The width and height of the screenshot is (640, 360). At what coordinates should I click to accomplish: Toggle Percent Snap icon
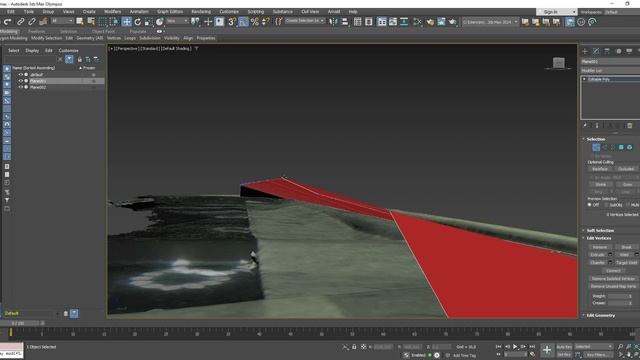(x=255, y=22)
